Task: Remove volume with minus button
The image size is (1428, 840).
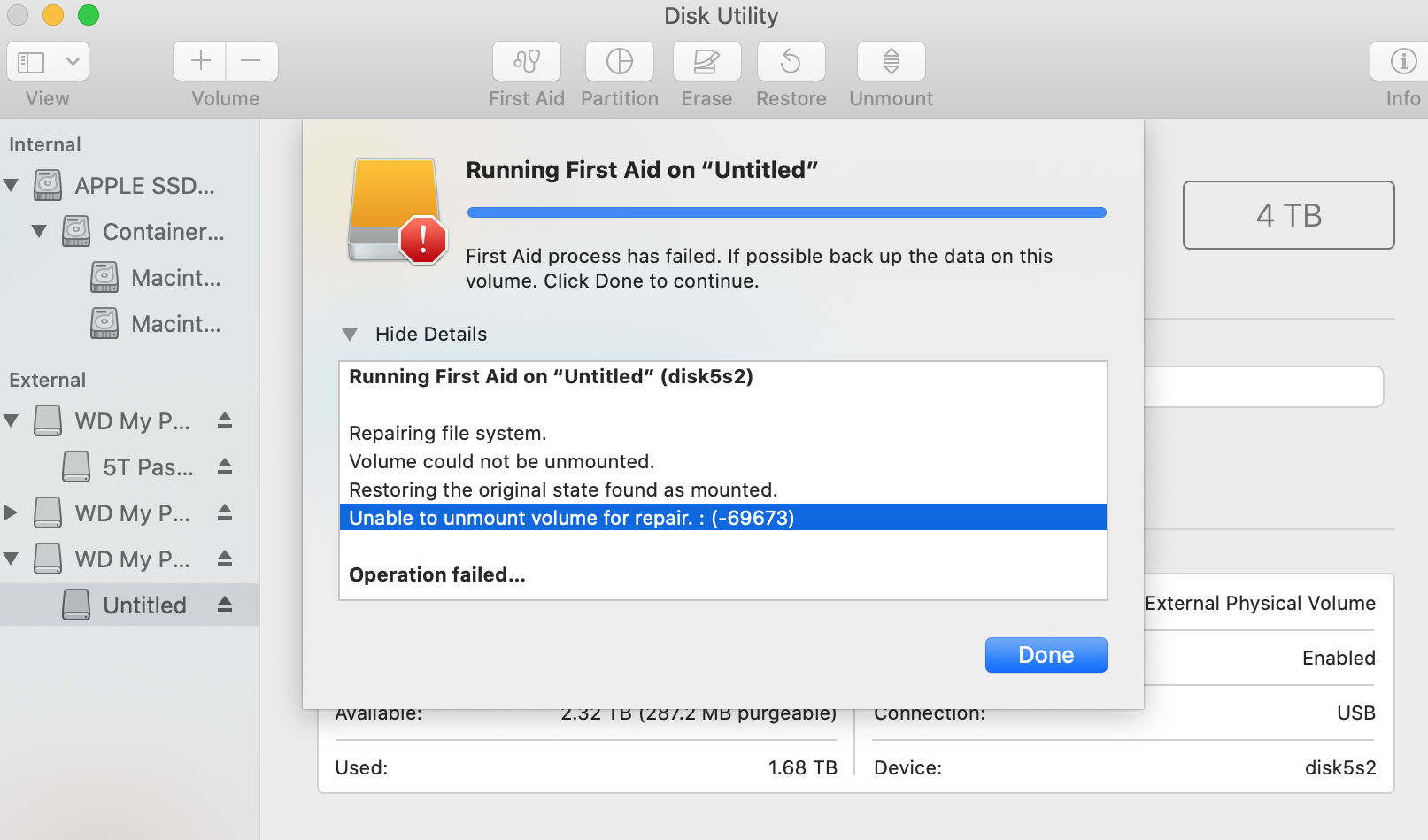Action: point(251,61)
